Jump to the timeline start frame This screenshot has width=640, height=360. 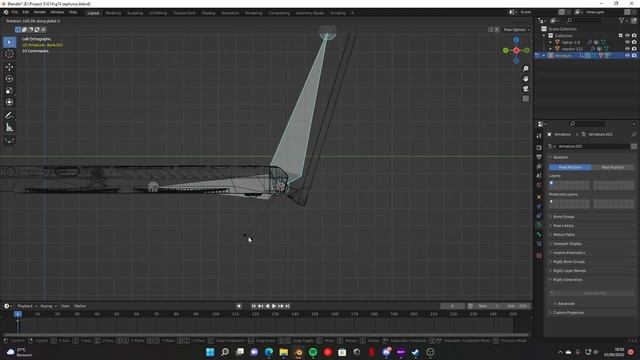tap(253, 306)
